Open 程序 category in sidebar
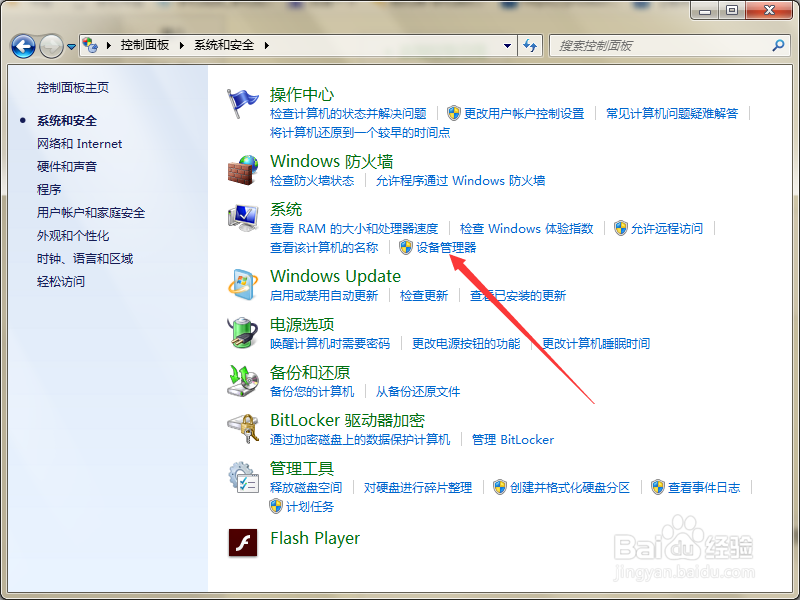 click(49, 190)
